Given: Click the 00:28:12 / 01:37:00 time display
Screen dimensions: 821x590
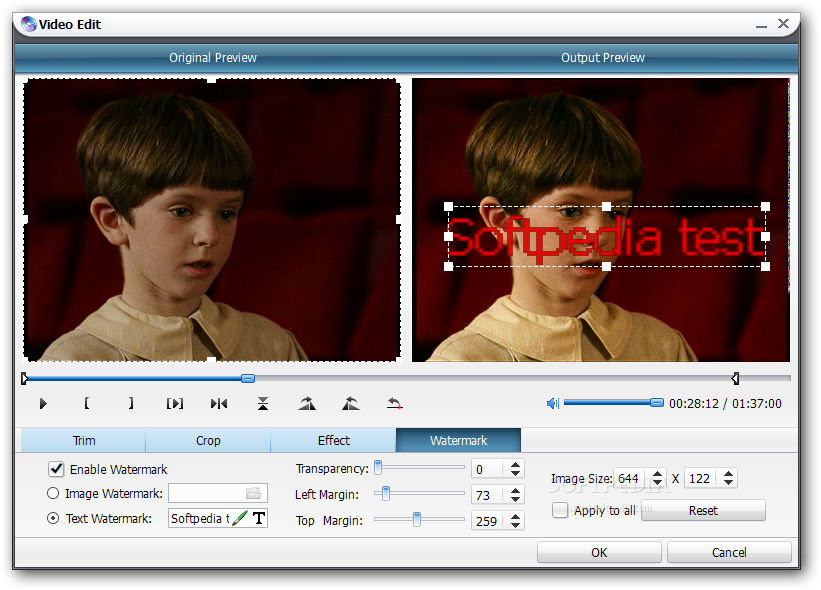Looking at the screenshot, I should click(x=725, y=404).
